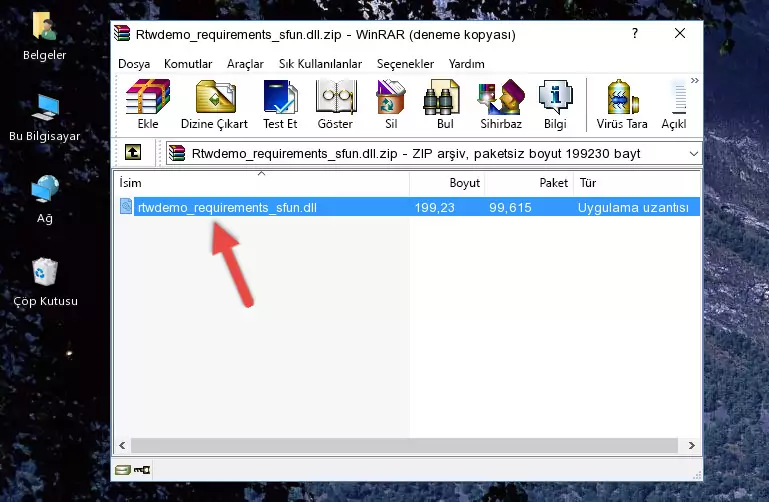Open Belgeler desktop icon
Image resolution: width=769 pixels, height=502 pixels.
45,37
